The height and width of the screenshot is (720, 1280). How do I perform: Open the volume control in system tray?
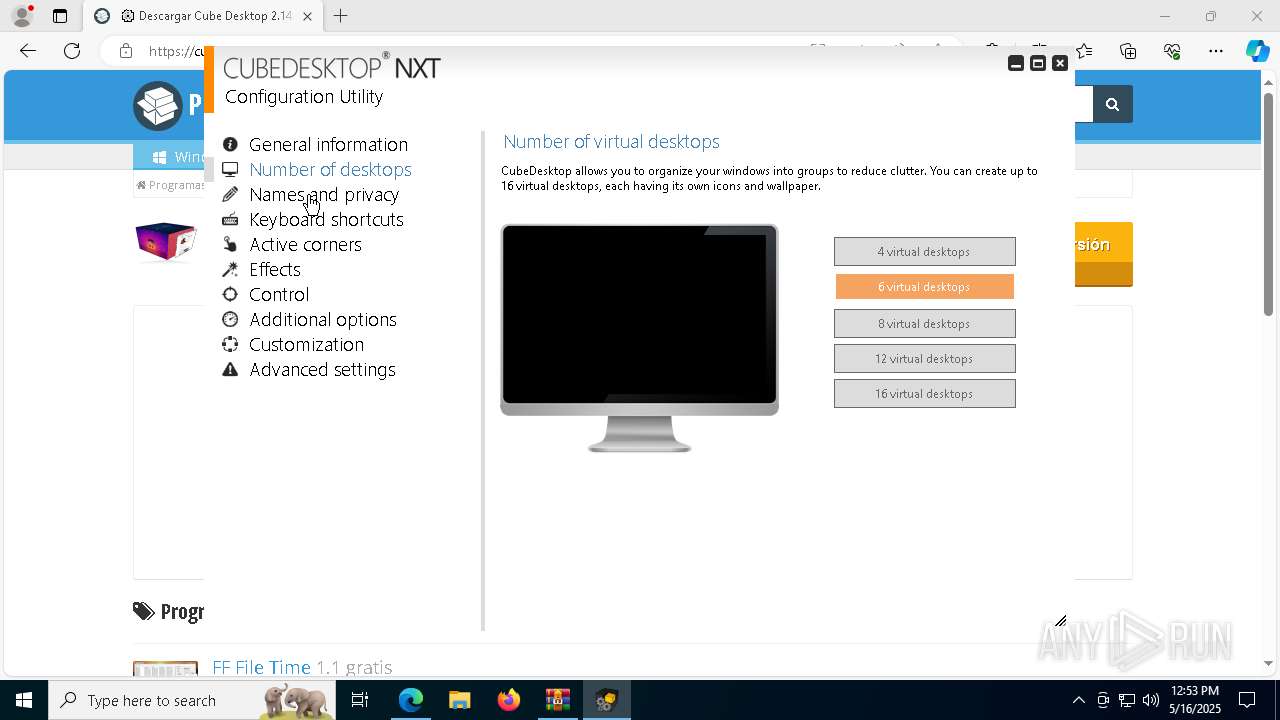tap(1151, 700)
